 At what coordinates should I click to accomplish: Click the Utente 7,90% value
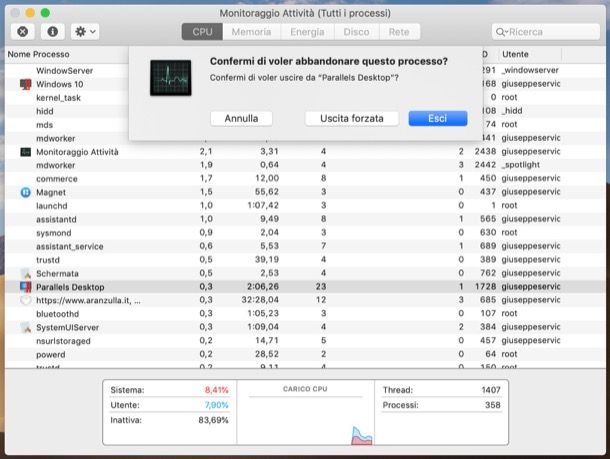(x=216, y=405)
